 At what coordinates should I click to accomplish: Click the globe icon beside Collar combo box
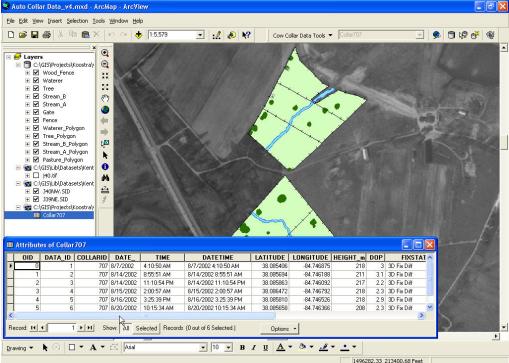pos(436,35)
